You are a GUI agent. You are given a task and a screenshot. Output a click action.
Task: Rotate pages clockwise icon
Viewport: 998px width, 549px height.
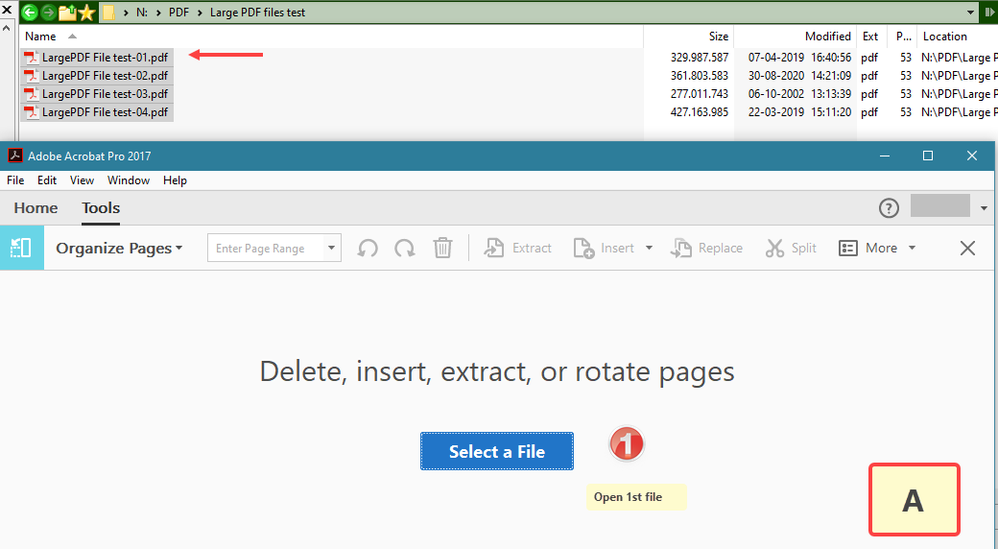point(404,248)
